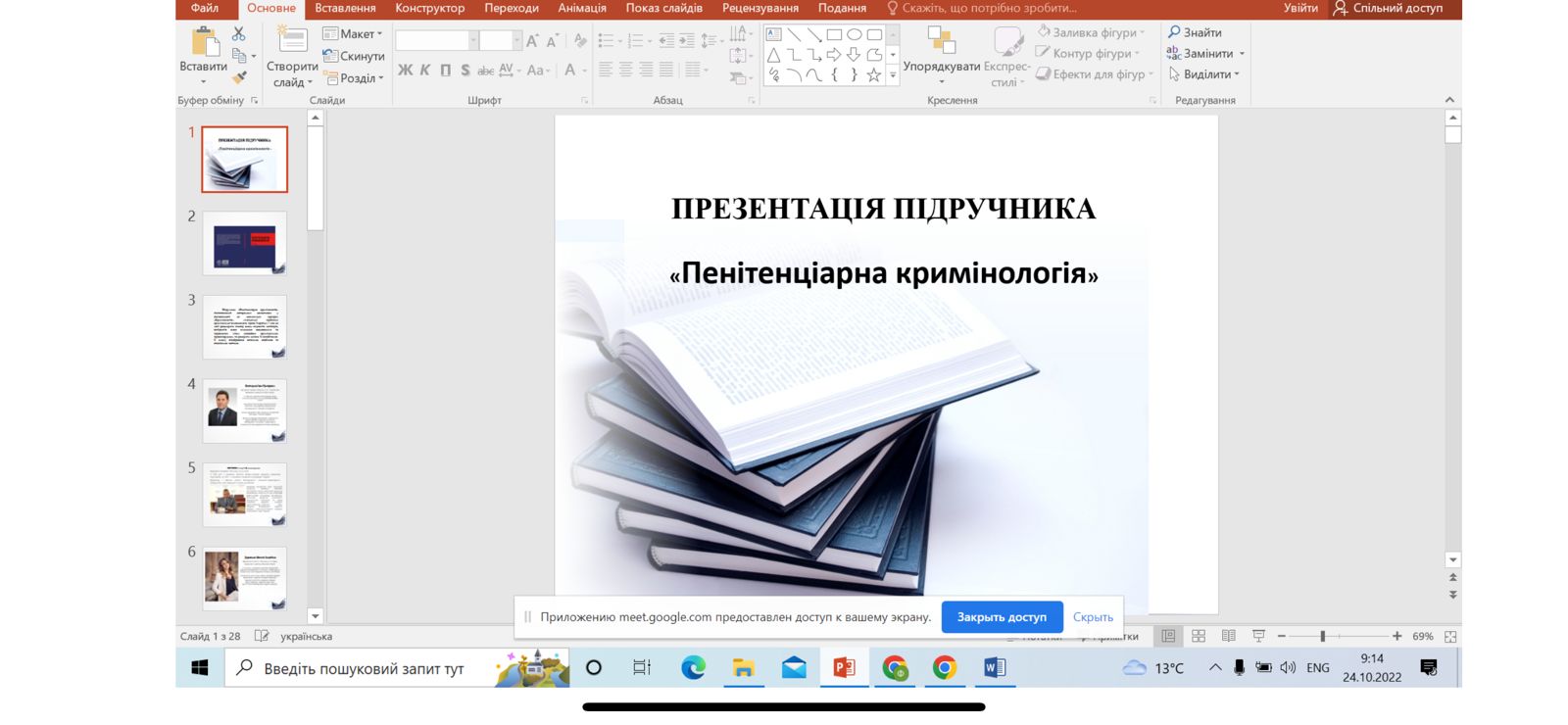Click the zoom slider handle
The width and height of the screenshot is (1568, 725).
coord(1323,636)
